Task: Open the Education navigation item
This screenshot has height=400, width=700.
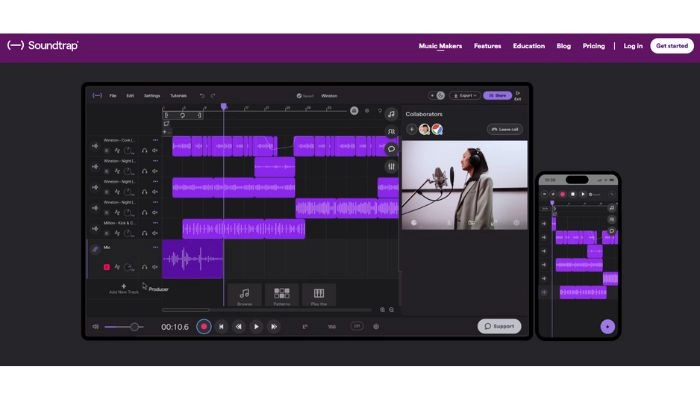Action: (529, 46)
